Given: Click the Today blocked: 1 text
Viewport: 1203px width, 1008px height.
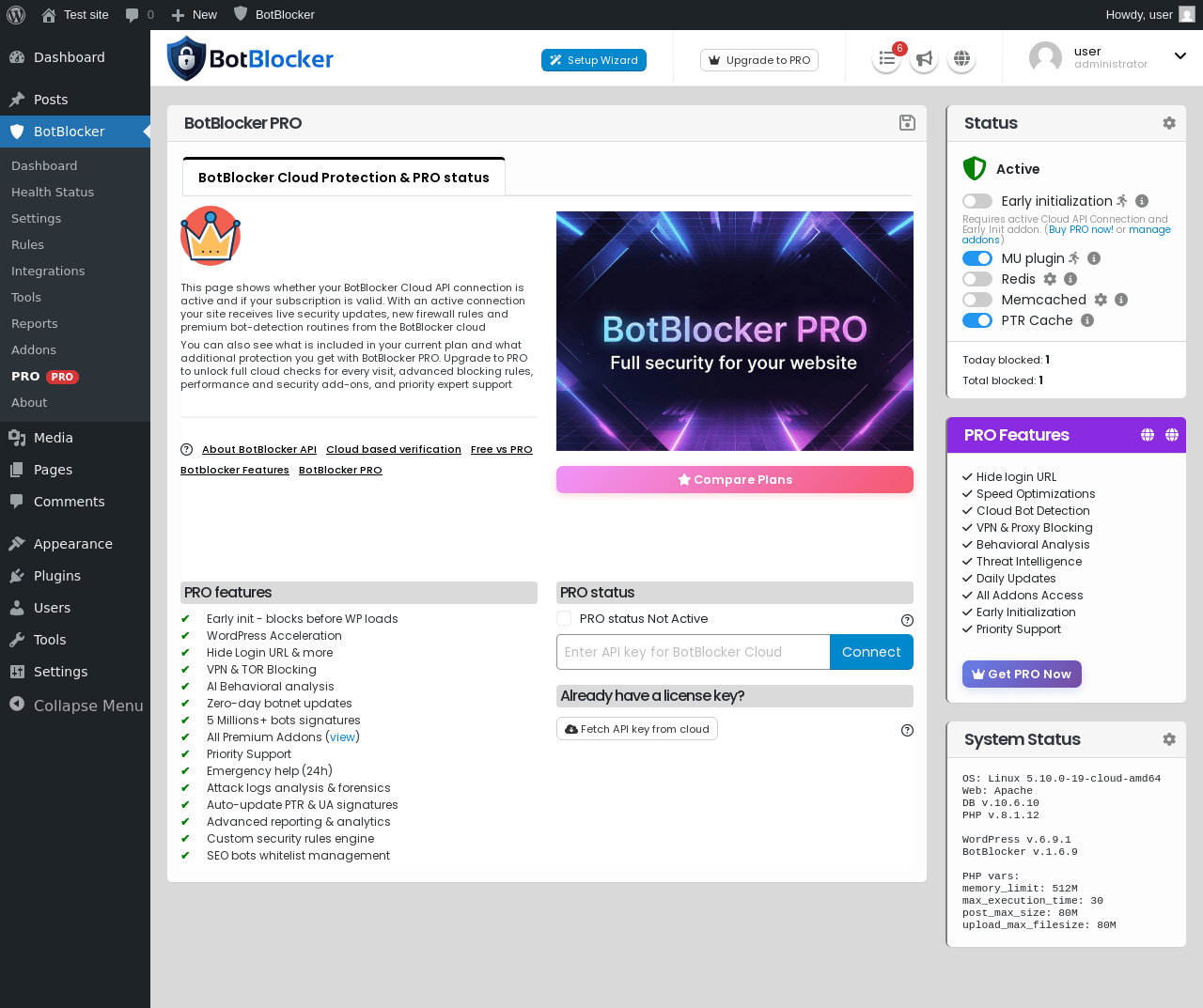Looking at the screenshot, I should coord(1007,360).
